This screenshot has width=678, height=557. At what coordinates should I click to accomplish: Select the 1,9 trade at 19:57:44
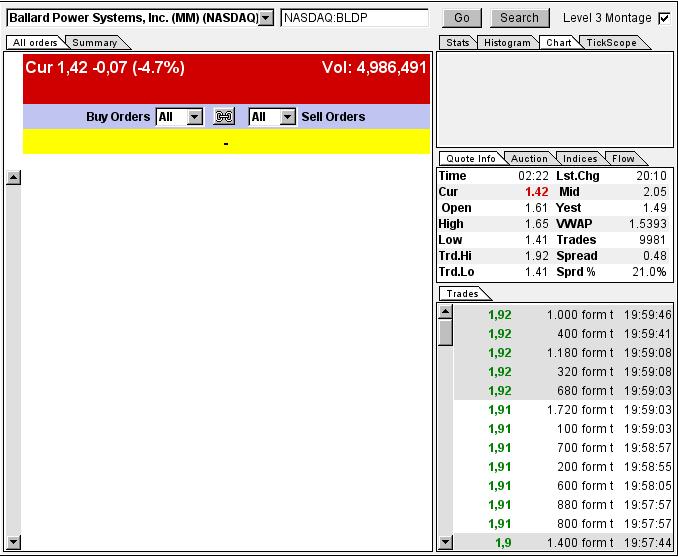(563, 542)
